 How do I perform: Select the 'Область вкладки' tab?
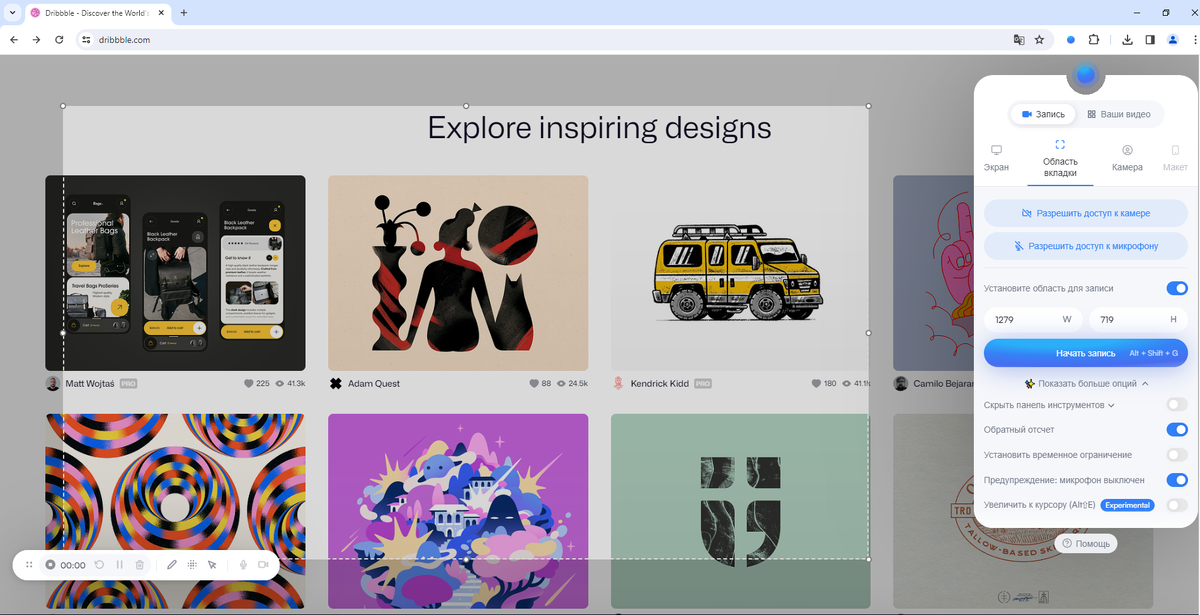coord(1060,160)
